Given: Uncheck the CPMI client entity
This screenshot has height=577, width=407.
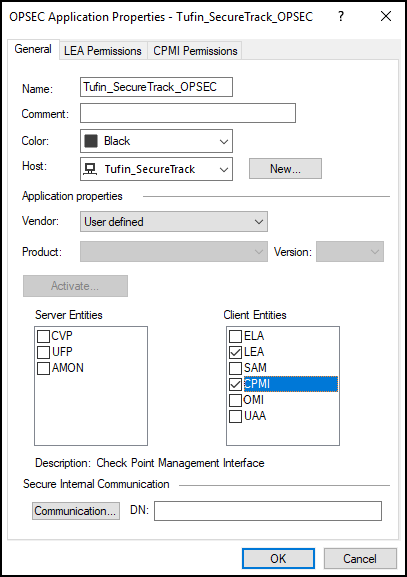Looking at the screenshot, I should click(x=236, y=384).
